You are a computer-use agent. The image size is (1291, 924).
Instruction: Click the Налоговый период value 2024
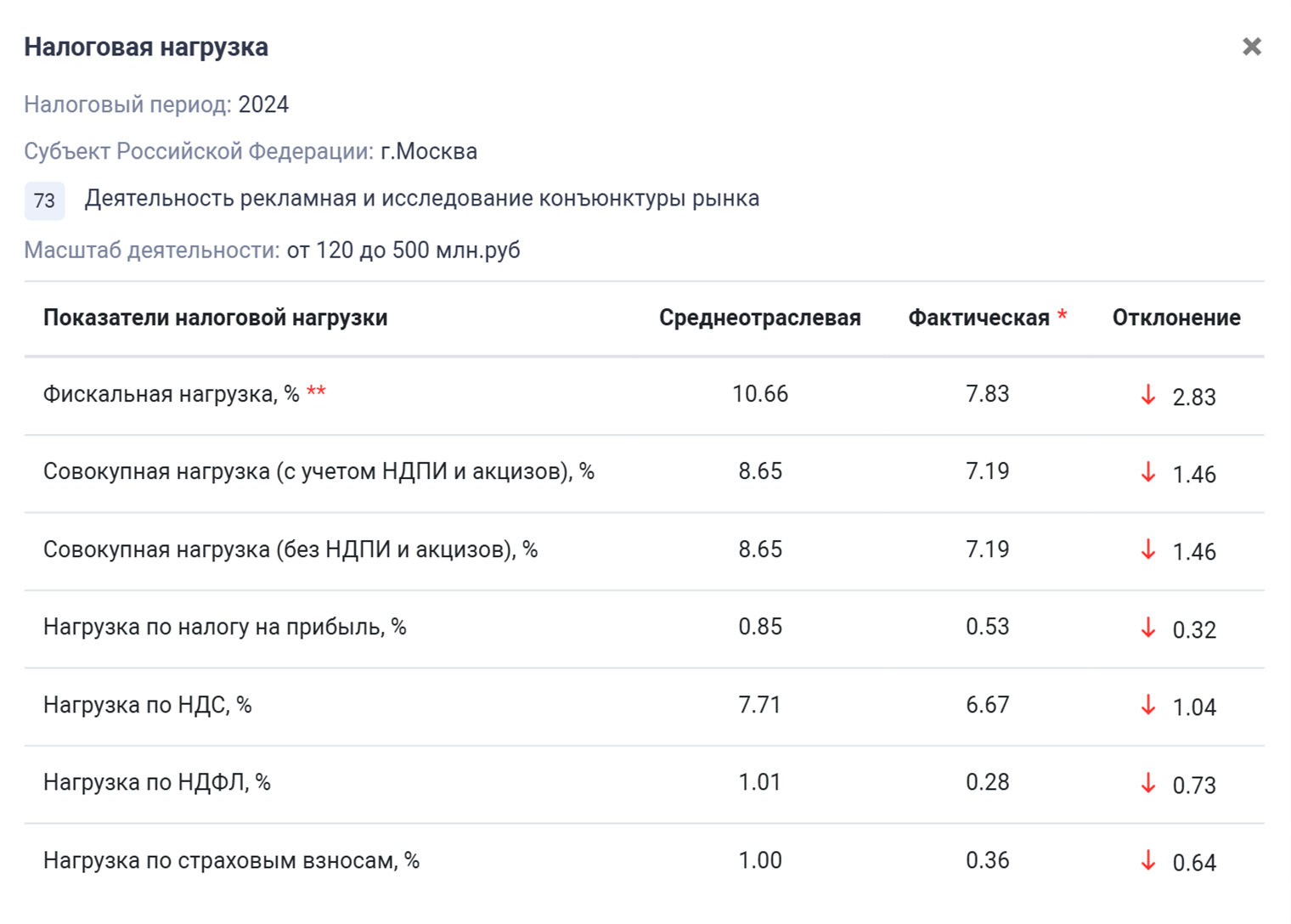pos(263,105)
